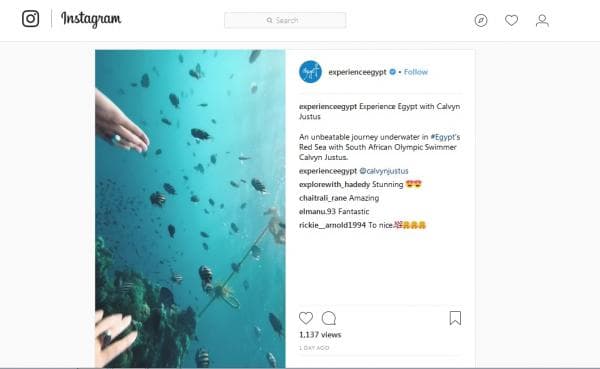Open the @calvynjustus mention link
Screen dimensions: 600x369
pyautogui.click(x=384, y=171)
